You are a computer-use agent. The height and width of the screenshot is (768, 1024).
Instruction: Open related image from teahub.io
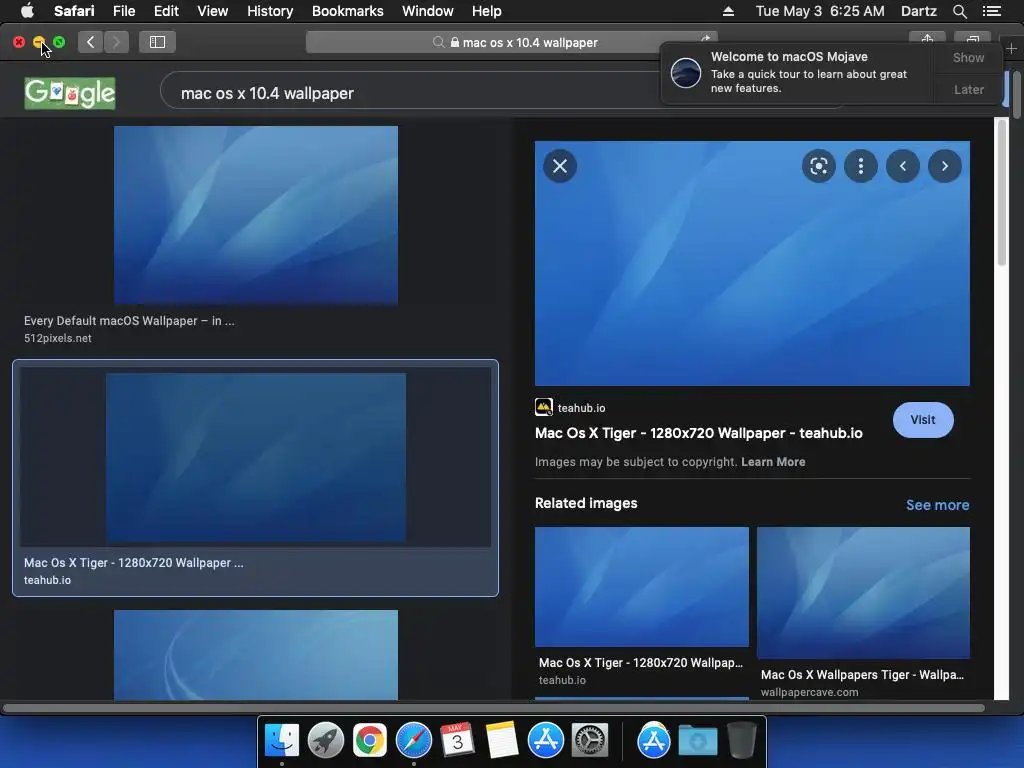click(641, 586)
